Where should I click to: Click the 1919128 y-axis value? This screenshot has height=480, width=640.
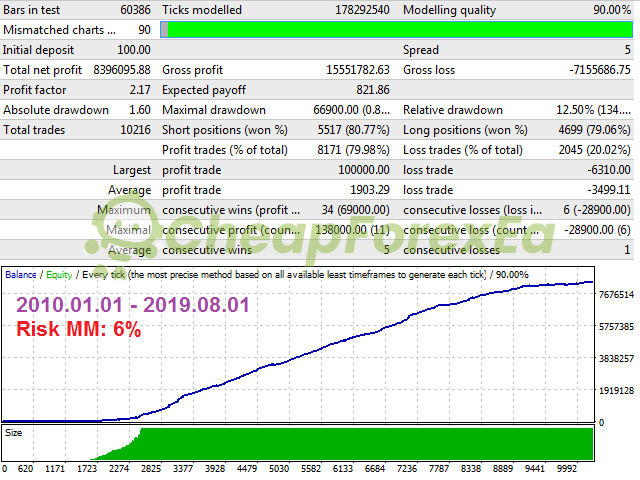click(x=616, y=391)
